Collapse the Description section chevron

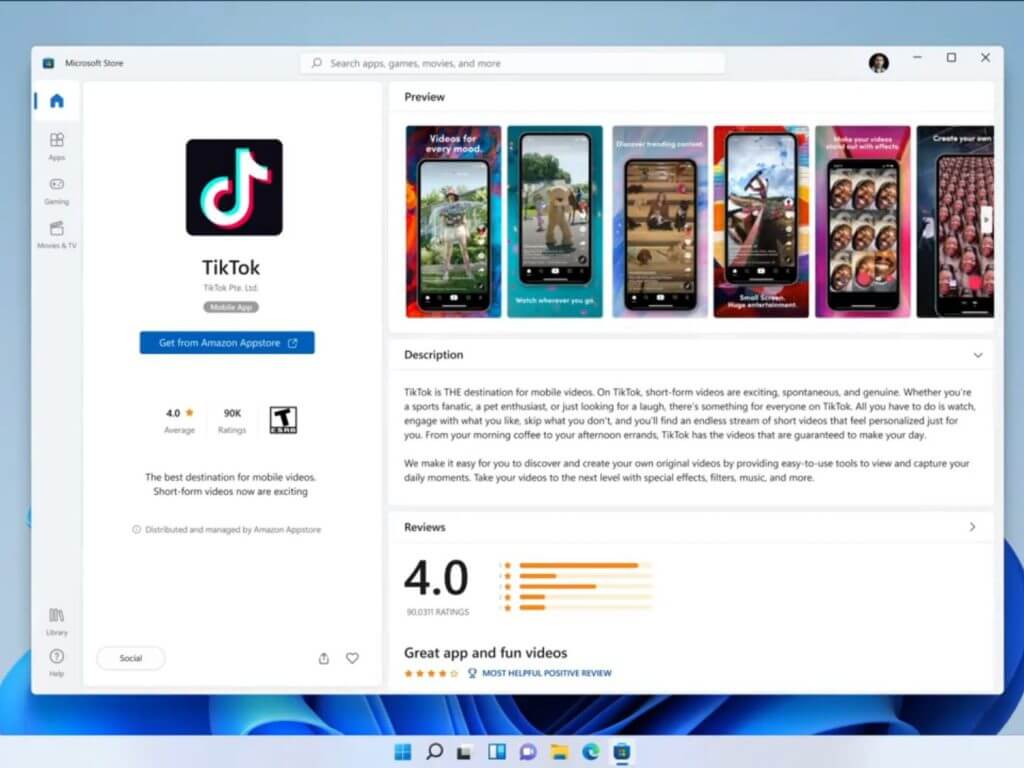[x=978, y=355]
